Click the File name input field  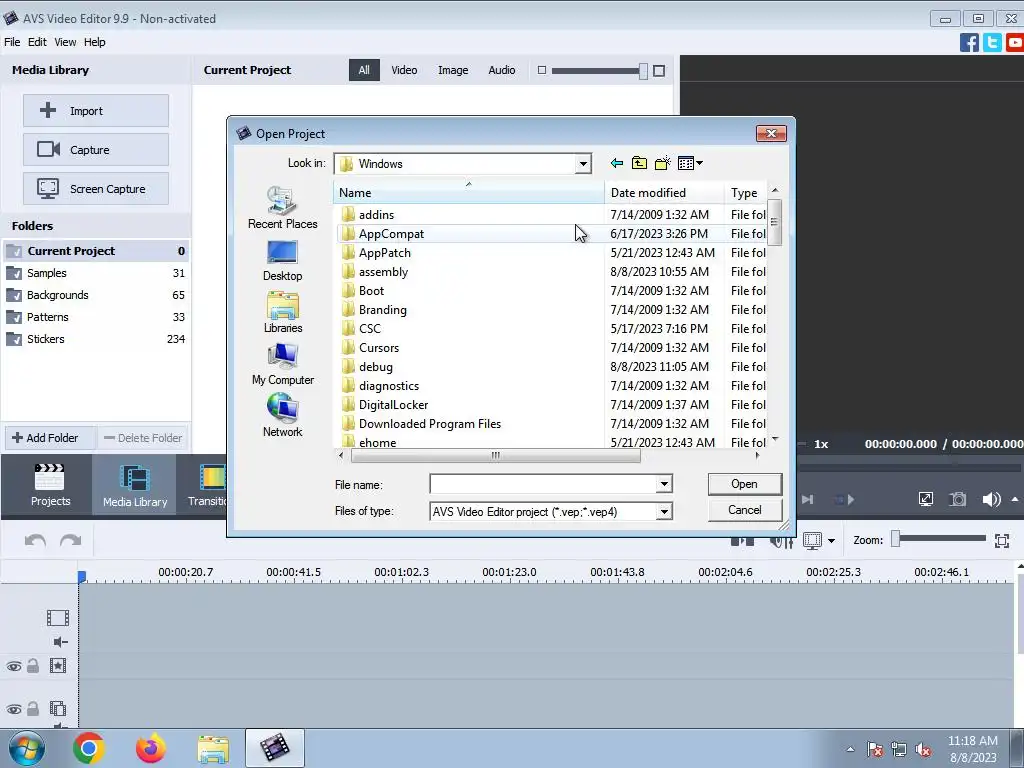[x=543, y=484]
